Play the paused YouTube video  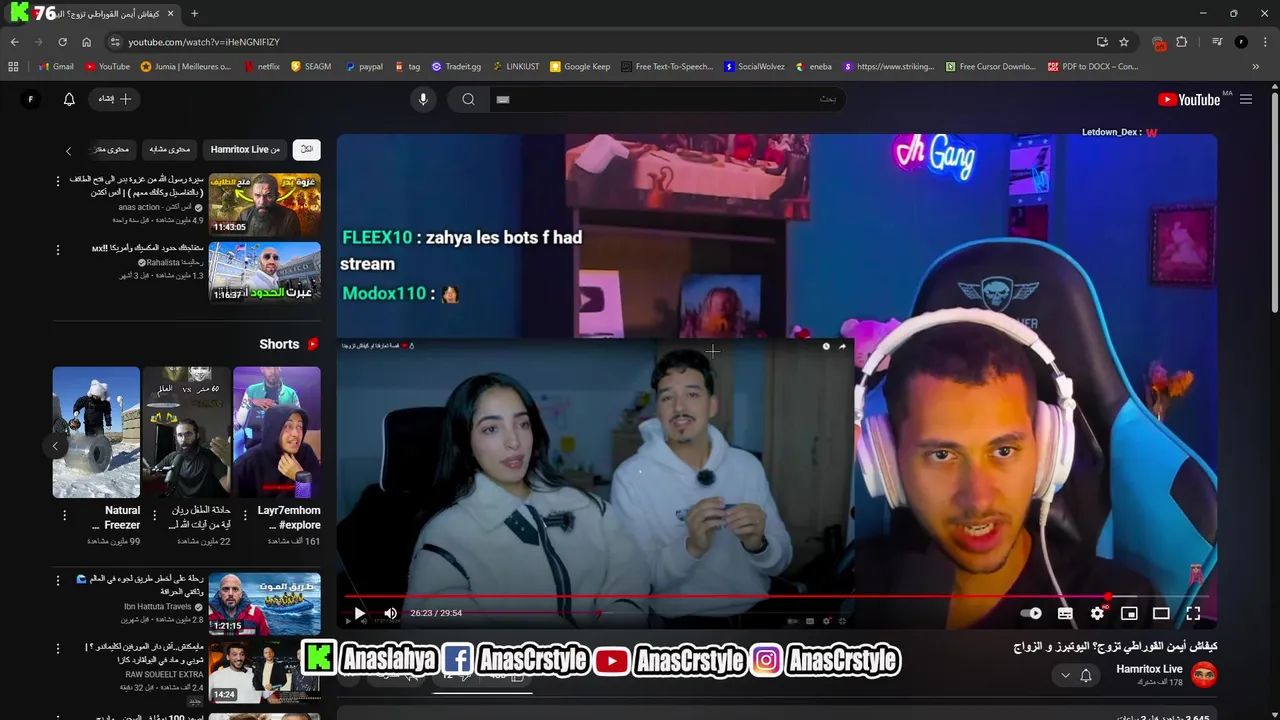pyautogui.click(x=359, y=613)
